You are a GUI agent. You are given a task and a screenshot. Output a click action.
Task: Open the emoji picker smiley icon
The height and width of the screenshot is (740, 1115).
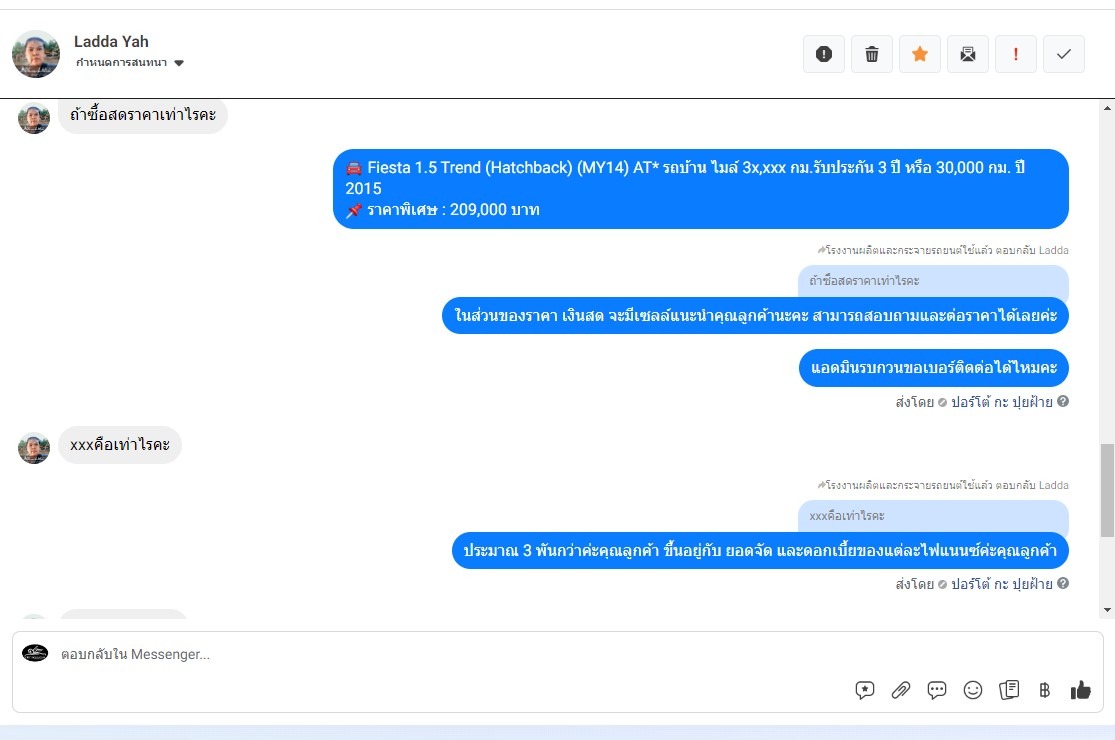[x=973, y=690]
